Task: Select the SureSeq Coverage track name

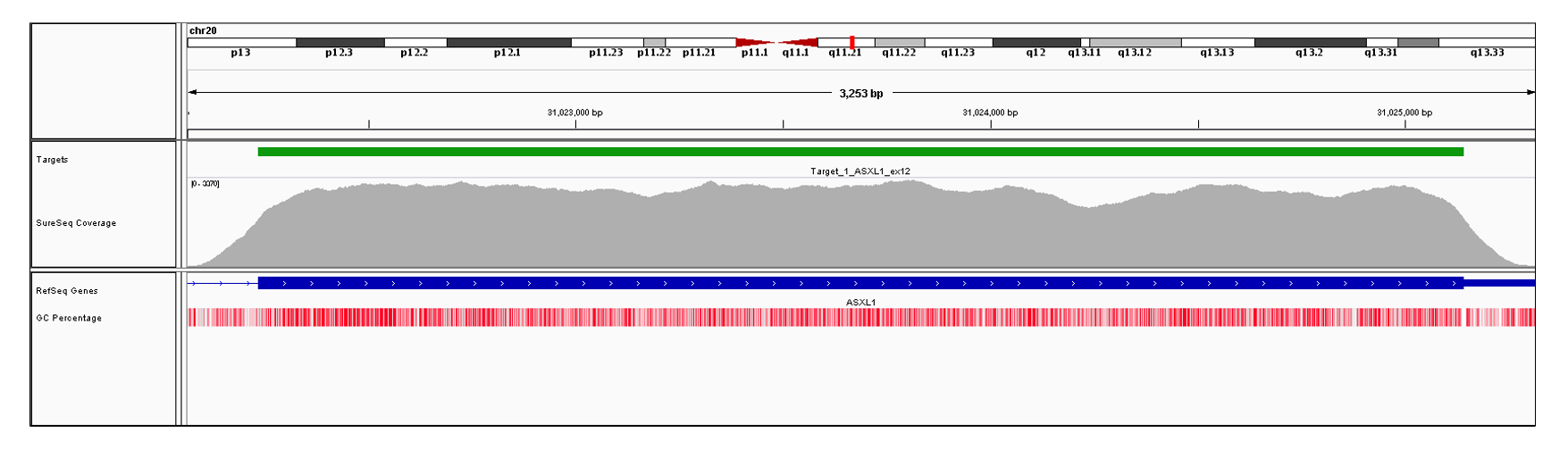Action: 76,223
